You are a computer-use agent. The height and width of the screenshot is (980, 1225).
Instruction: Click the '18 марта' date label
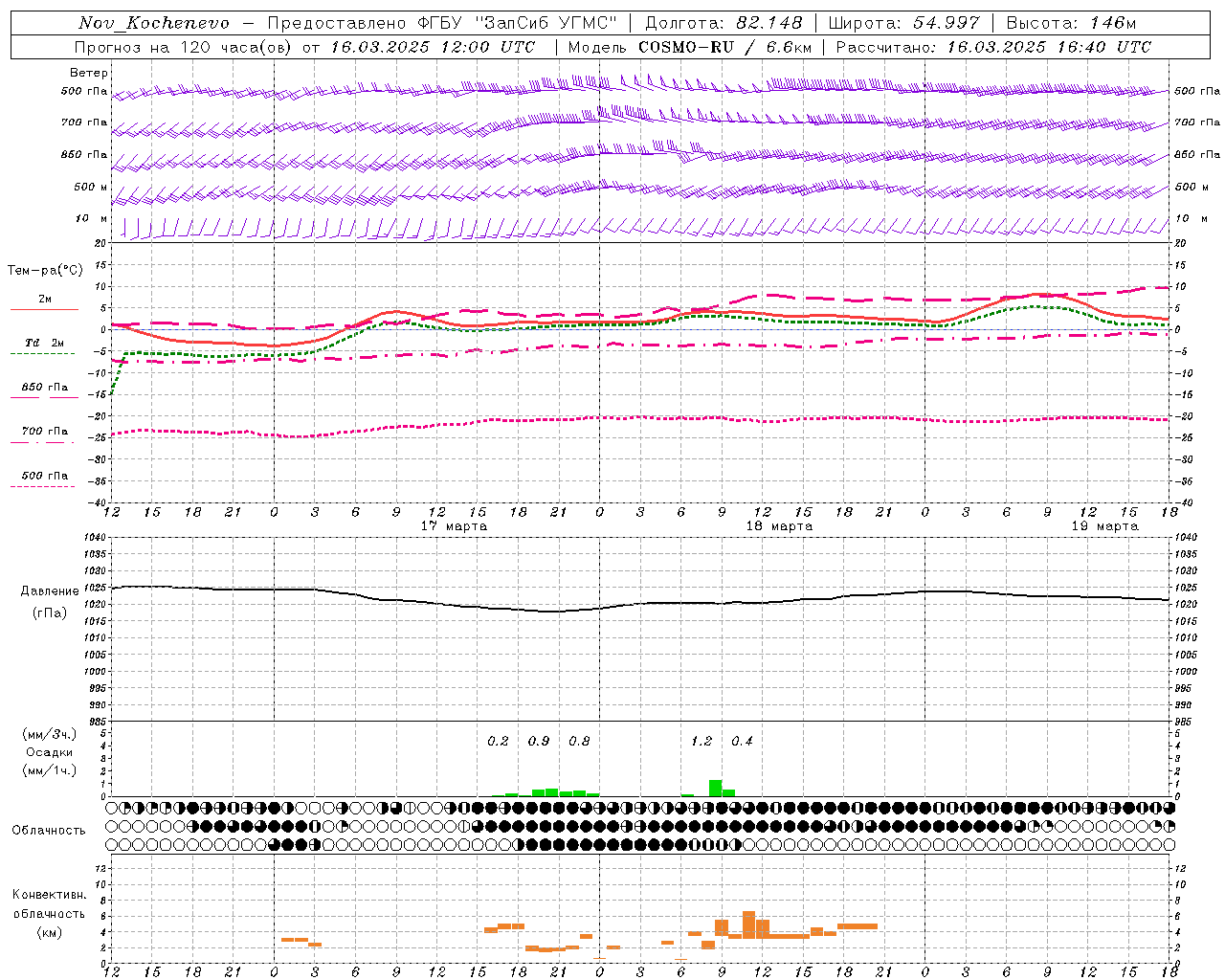tap(779, 526)
